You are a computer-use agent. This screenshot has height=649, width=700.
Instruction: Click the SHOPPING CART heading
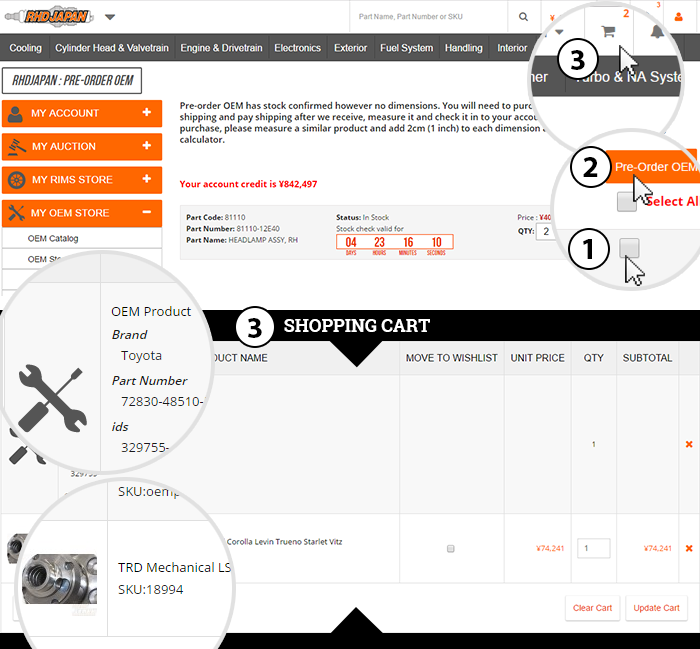[357, 326]
